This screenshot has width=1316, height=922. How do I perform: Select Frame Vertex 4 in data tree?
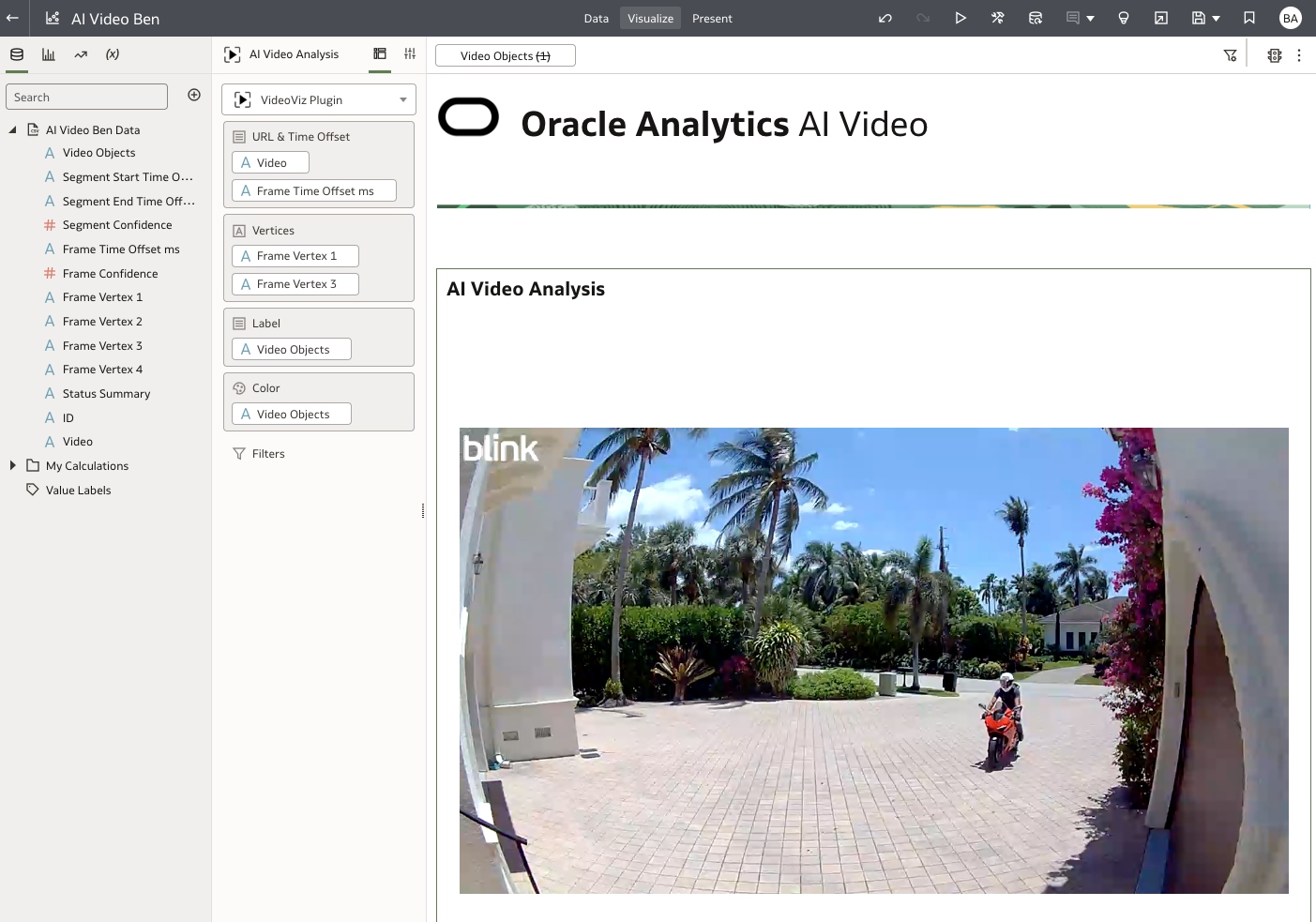click(102, 370)
